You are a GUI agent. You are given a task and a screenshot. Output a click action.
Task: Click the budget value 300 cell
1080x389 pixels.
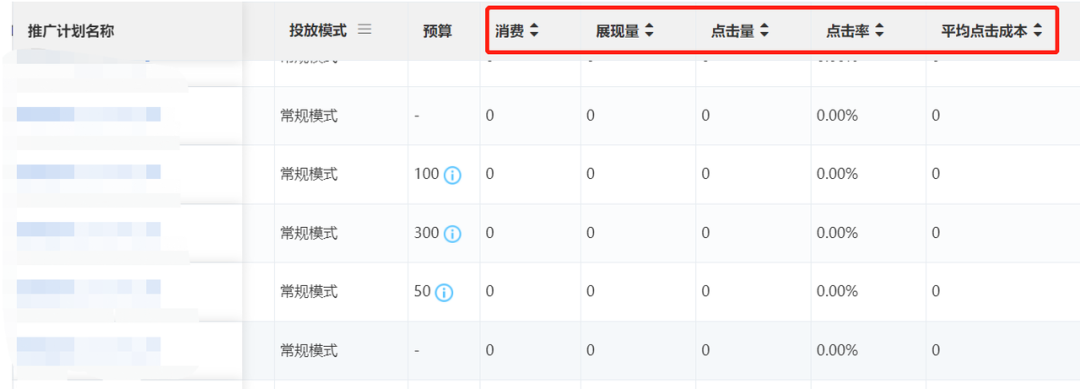(x=426, y=233)
